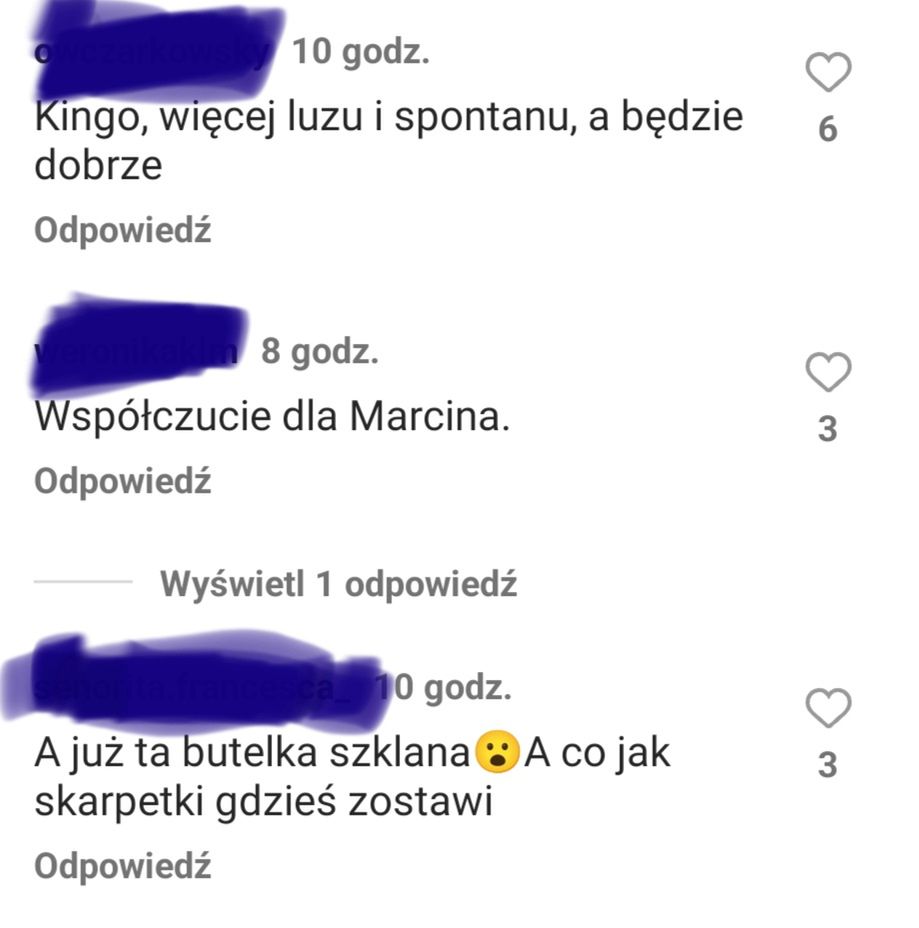View 3 likes on "Współczucie dla Marcina" comment

[827, 429]
